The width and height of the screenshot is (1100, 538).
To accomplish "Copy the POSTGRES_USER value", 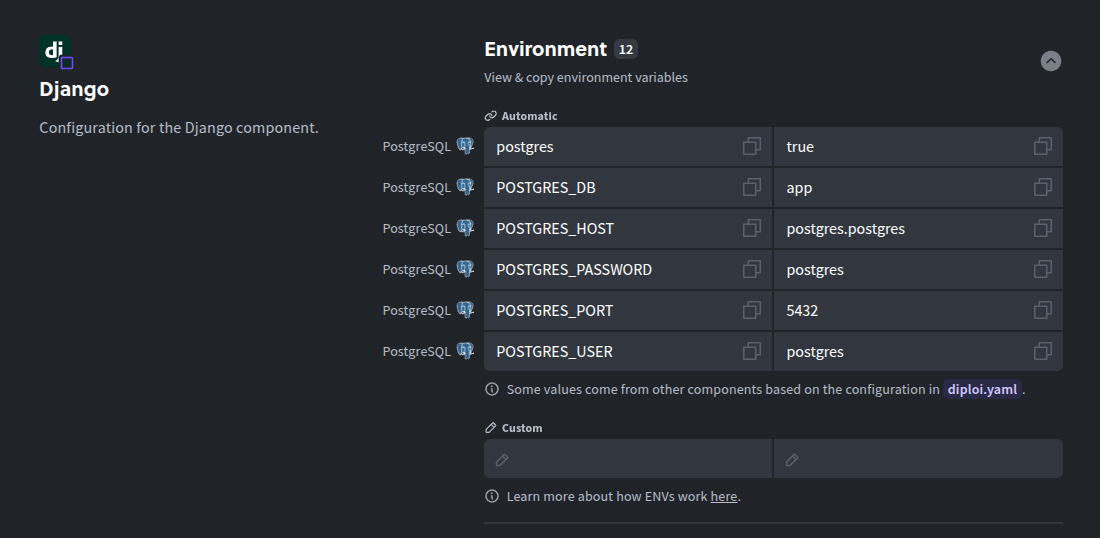I will pyautogui.click(x=1042, y=351).
